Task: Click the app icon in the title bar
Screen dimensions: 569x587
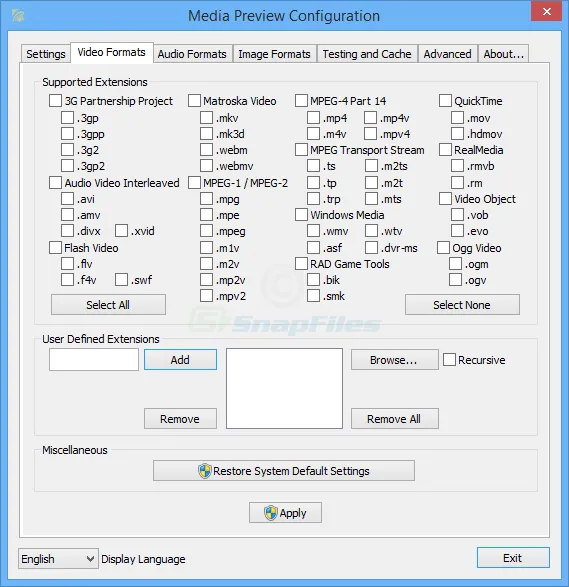Action: (18, 15)
